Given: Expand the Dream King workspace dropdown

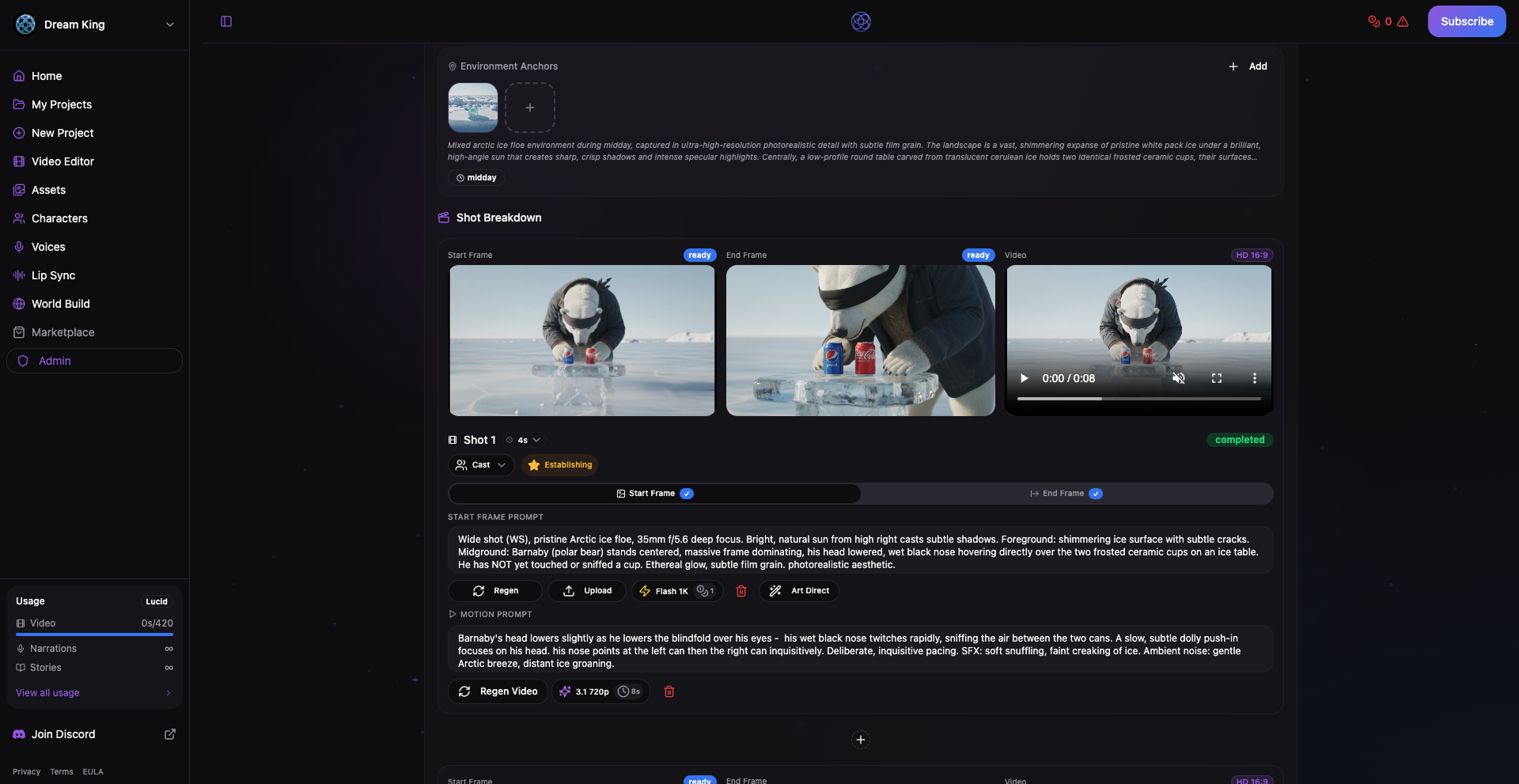Looking at the screenshot, I should (170, 25).
